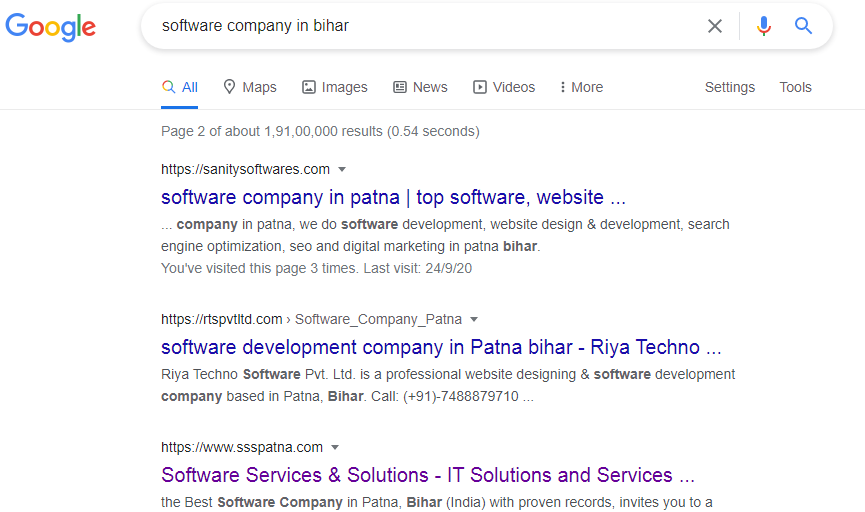Open the Videos tab
The height and width of the screenshot is (512, 865).
[504, 87]
